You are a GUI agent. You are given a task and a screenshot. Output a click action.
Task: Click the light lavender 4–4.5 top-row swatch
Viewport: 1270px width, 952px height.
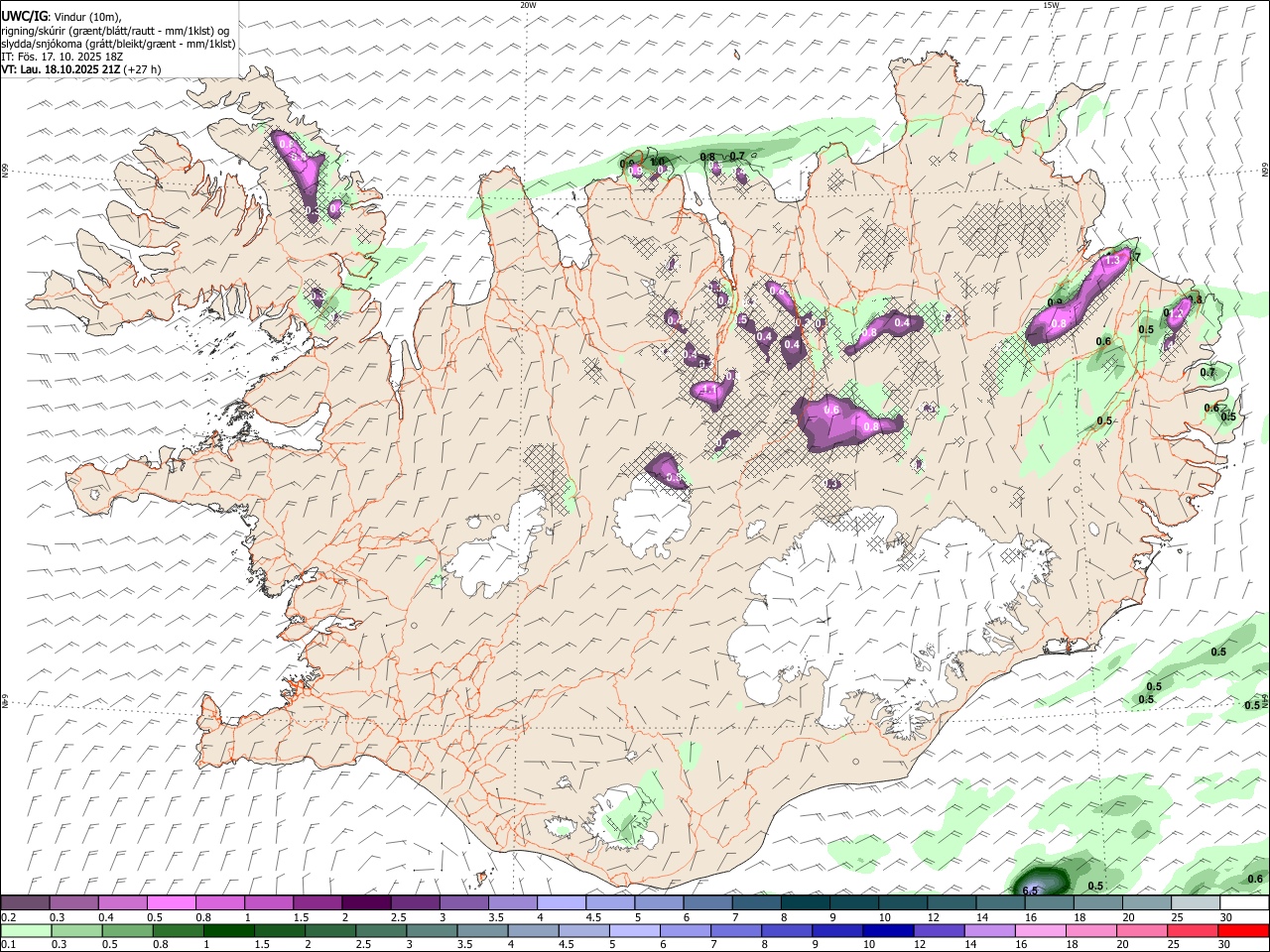click(x=561, y=903)
